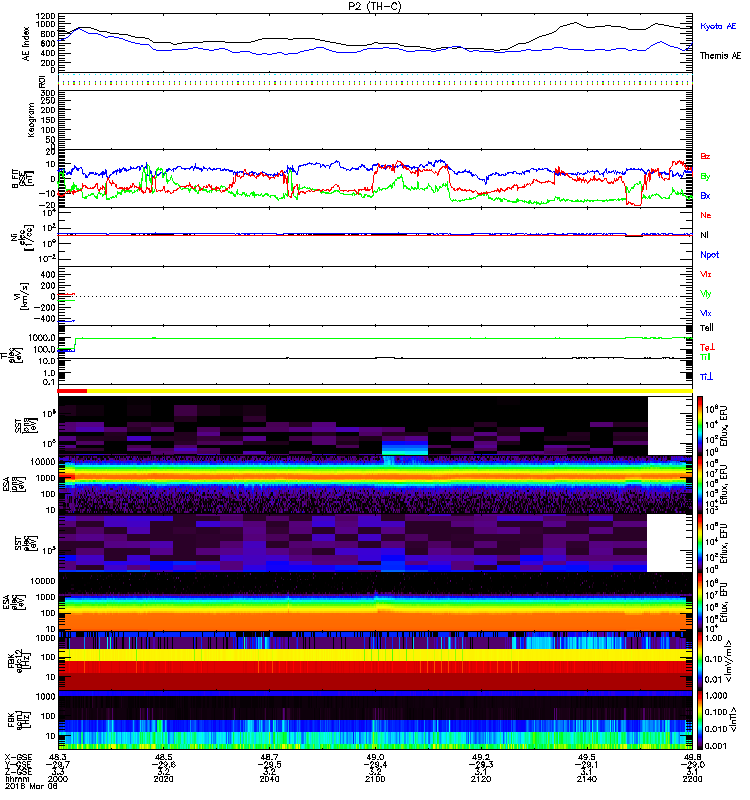The image size is (750, 800).
Task: Click the 'Vi [km/s]' axis label
Action: [23, 296]
